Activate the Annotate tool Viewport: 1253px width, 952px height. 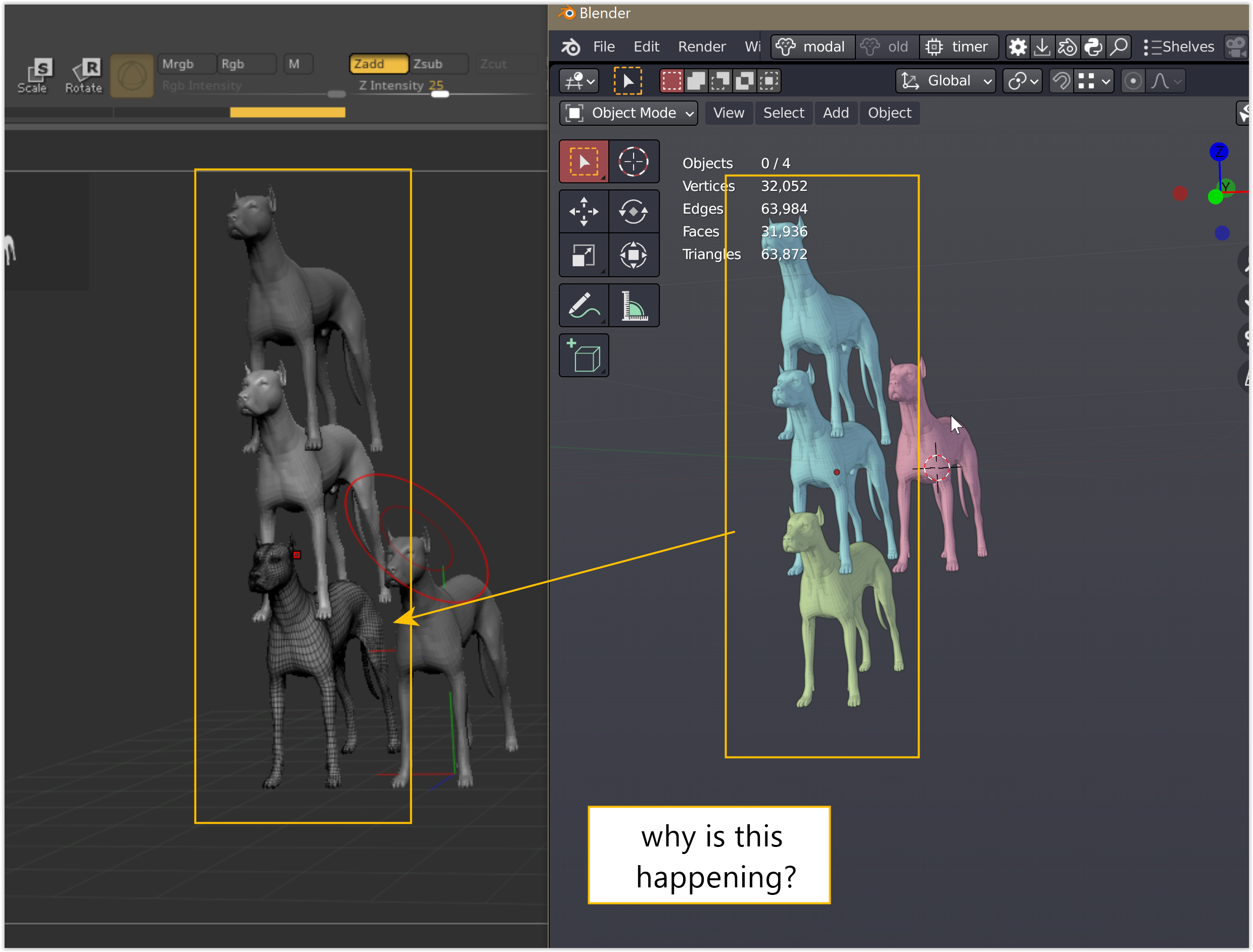pyautogui.click(x=584, y=305)
